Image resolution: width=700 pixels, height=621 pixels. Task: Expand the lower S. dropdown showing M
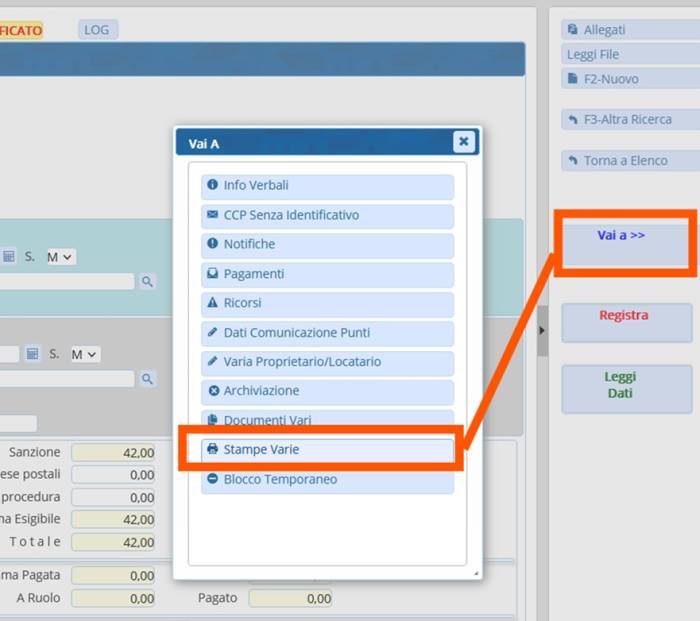point(85,354)
